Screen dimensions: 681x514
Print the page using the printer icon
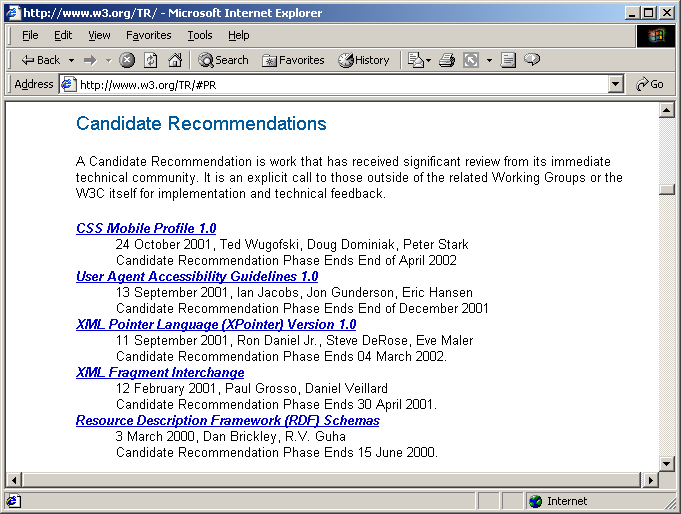[x=447, y=60]
